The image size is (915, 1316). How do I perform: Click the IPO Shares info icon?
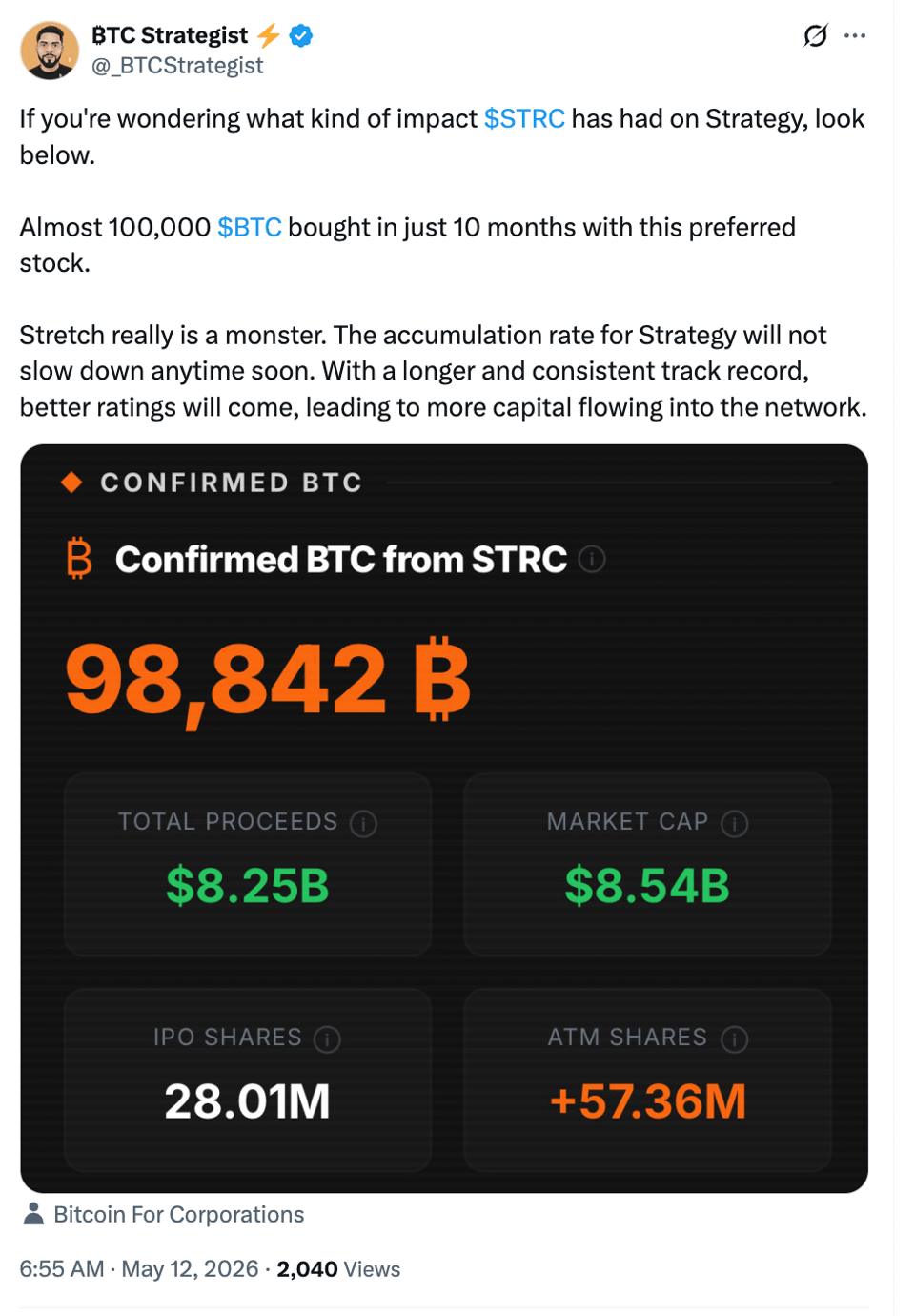(327, 1038)
